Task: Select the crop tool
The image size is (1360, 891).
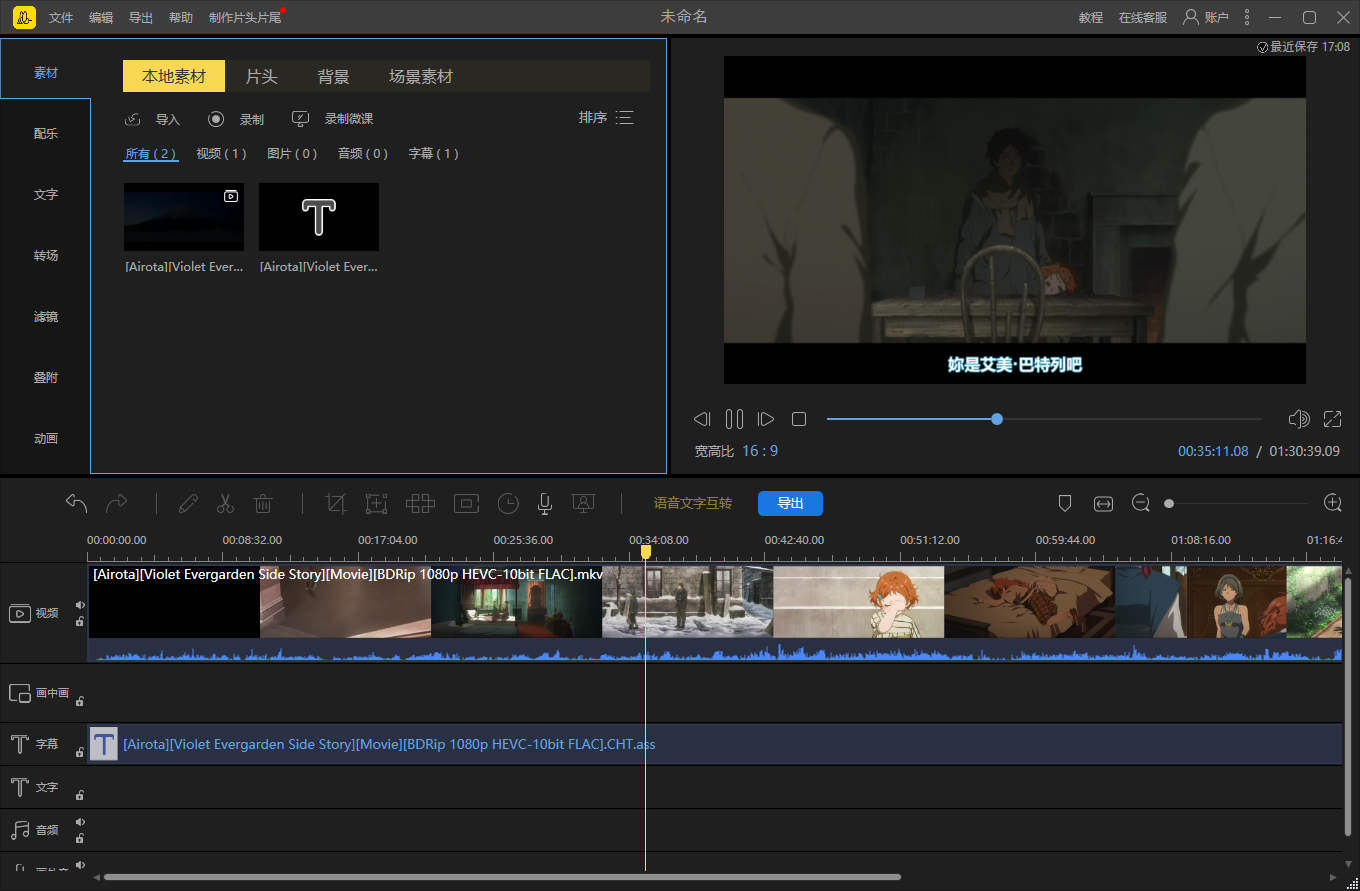Action: tap(336, 503)
